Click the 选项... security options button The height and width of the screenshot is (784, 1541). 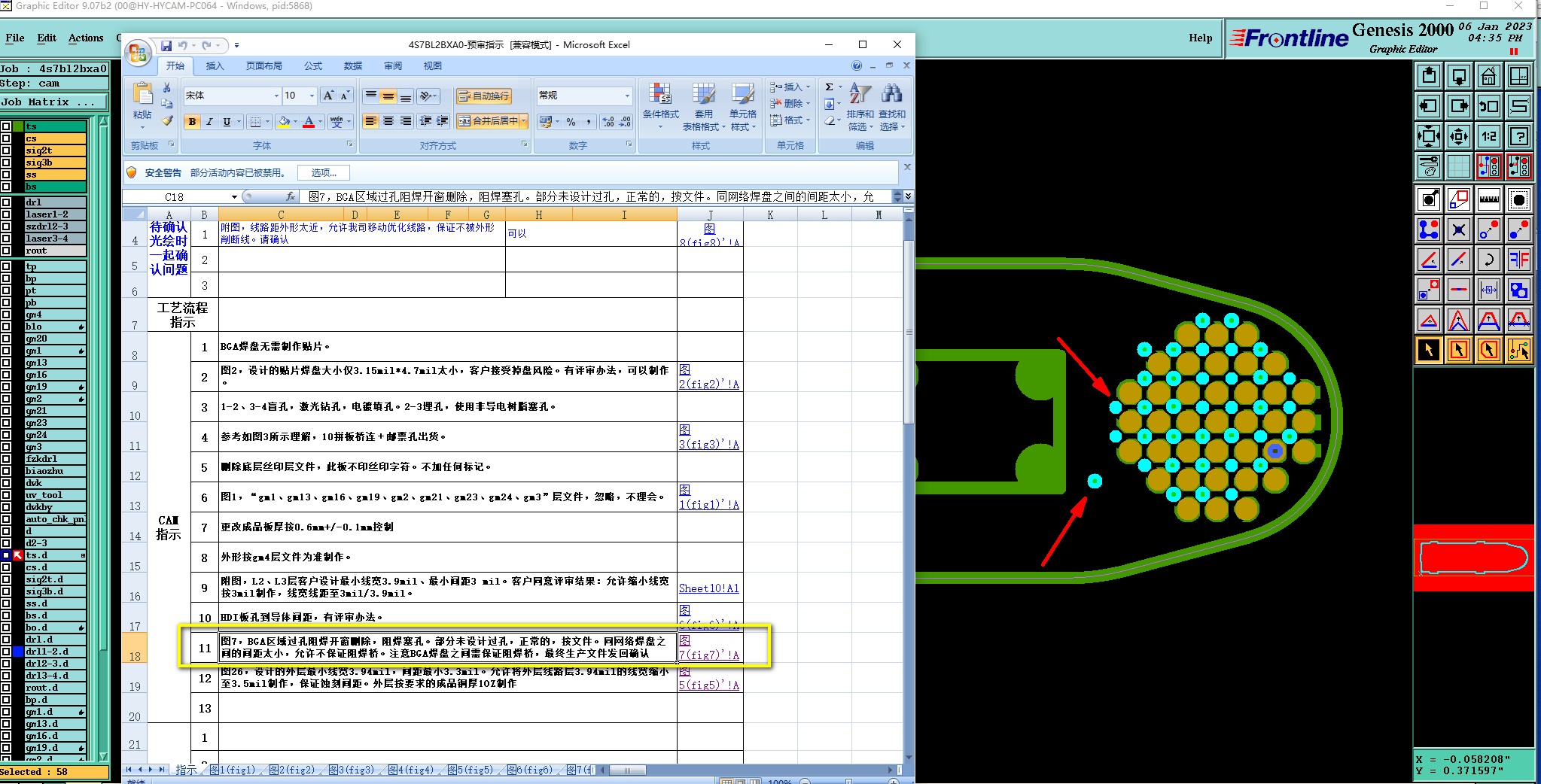[x=324, y=173]
